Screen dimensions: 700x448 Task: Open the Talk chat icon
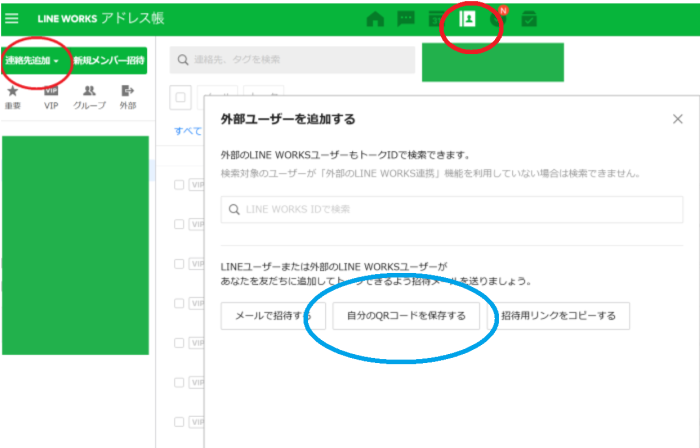click(406, 19)
